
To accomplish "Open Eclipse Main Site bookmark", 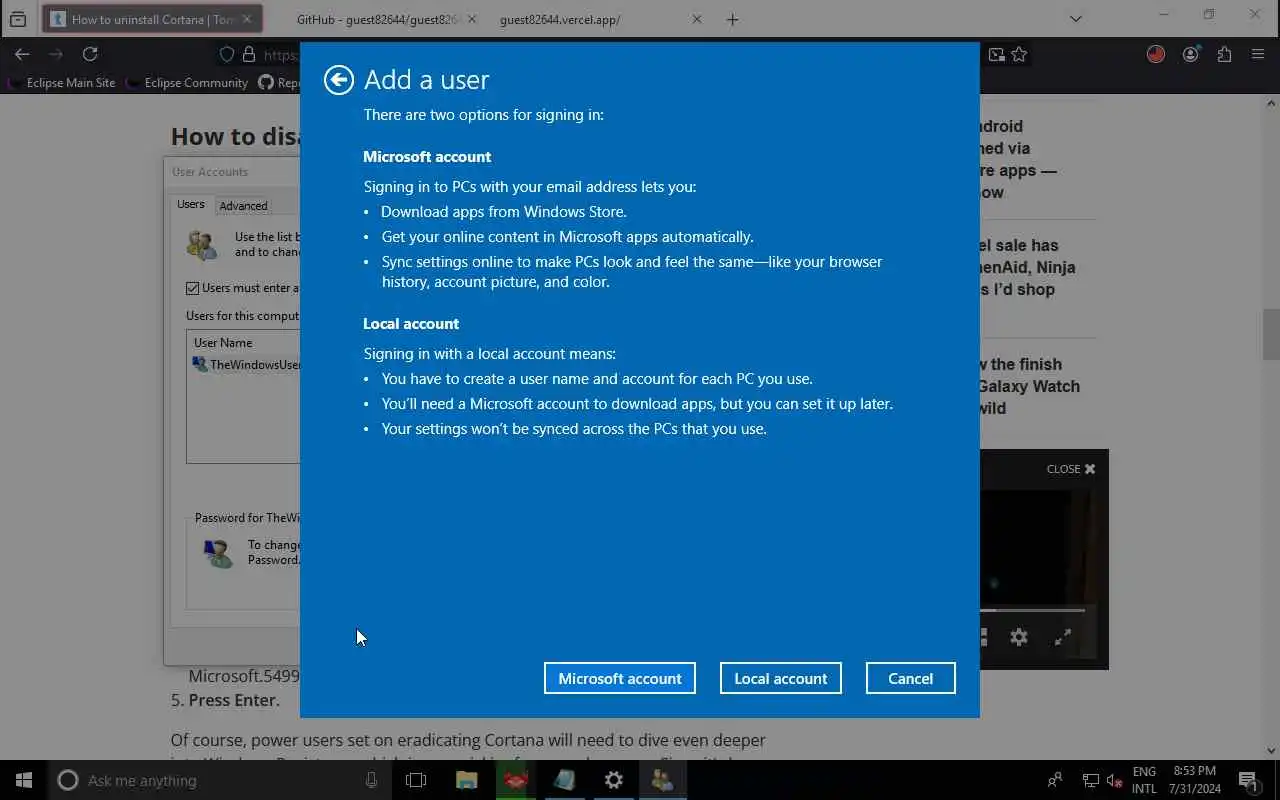I will pyautogui.click(x=62, y=83).
